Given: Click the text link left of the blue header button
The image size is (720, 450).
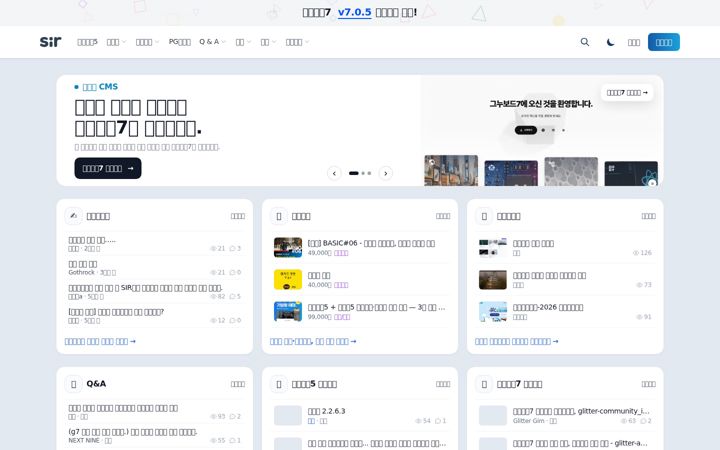Looking at the screenshot, I should [634, 42].
